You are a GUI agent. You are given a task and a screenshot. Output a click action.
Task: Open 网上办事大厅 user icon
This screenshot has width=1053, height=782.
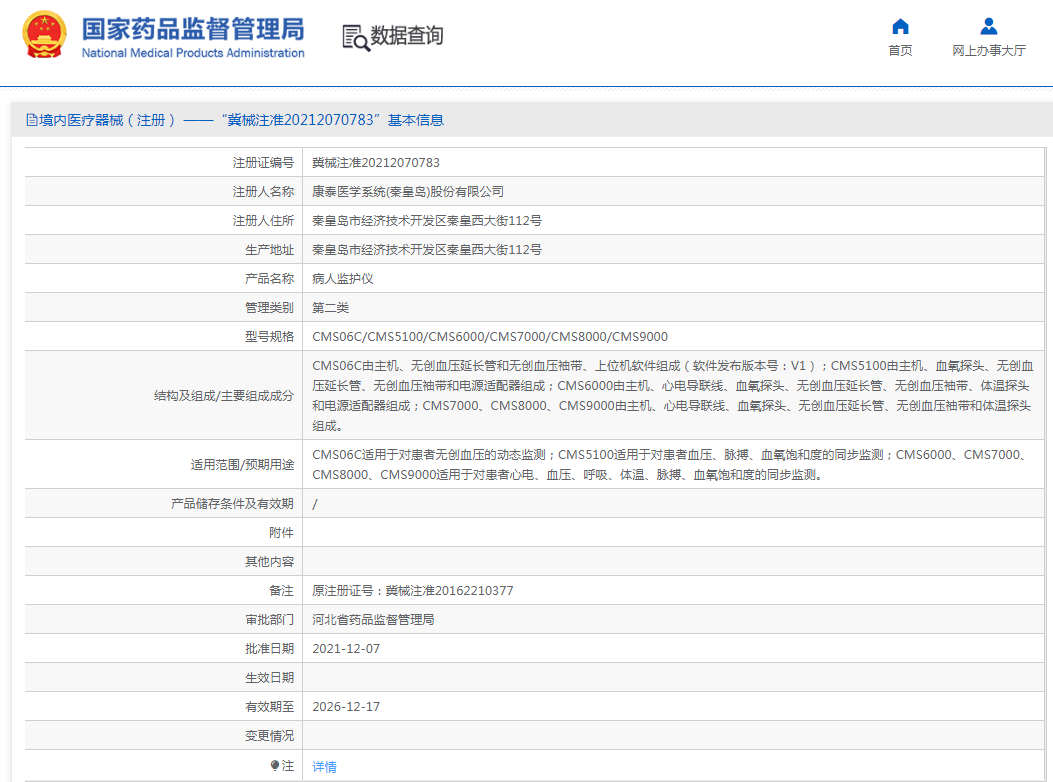(x=989, y=26)
